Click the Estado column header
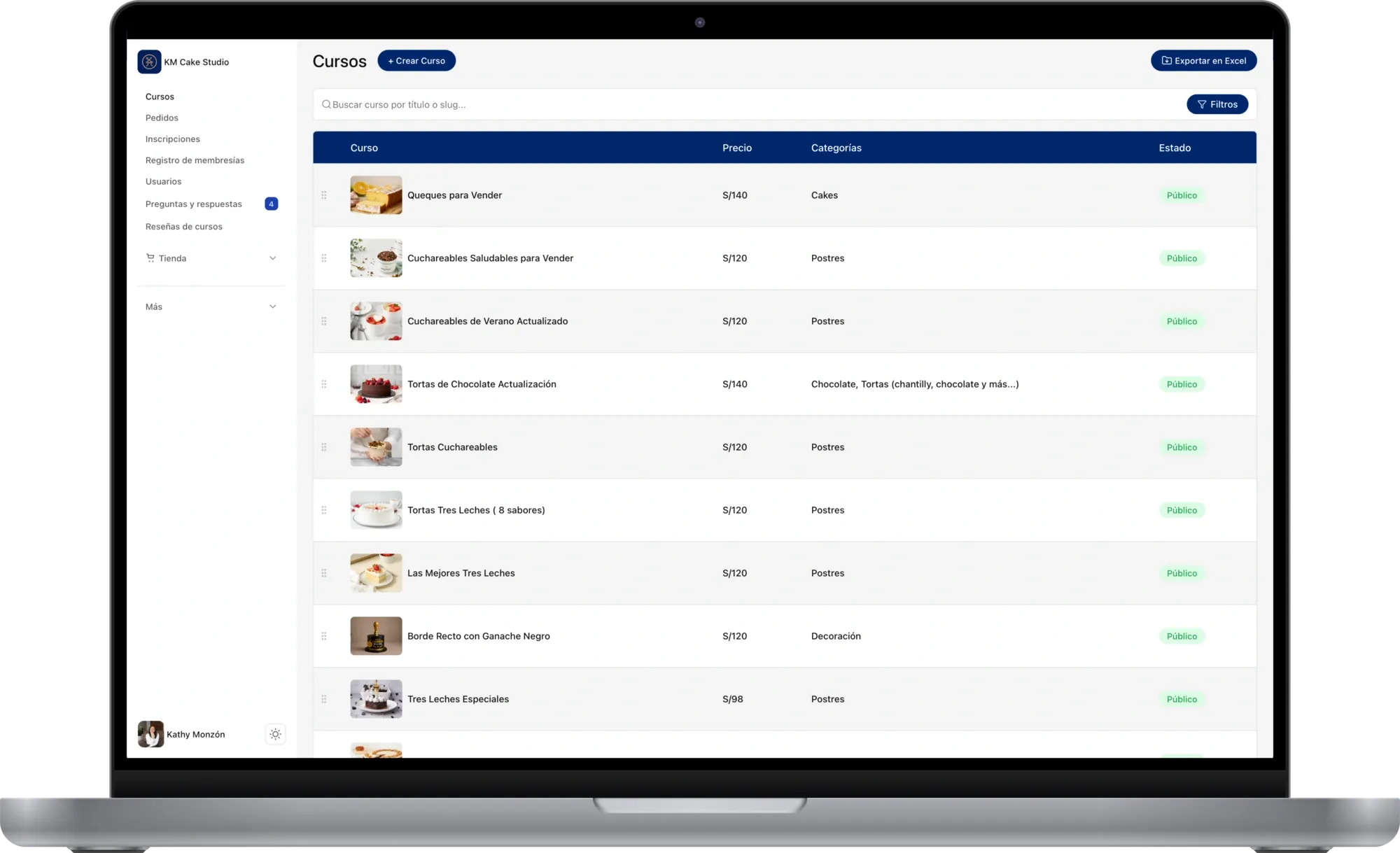 [x=1175, y=148]
